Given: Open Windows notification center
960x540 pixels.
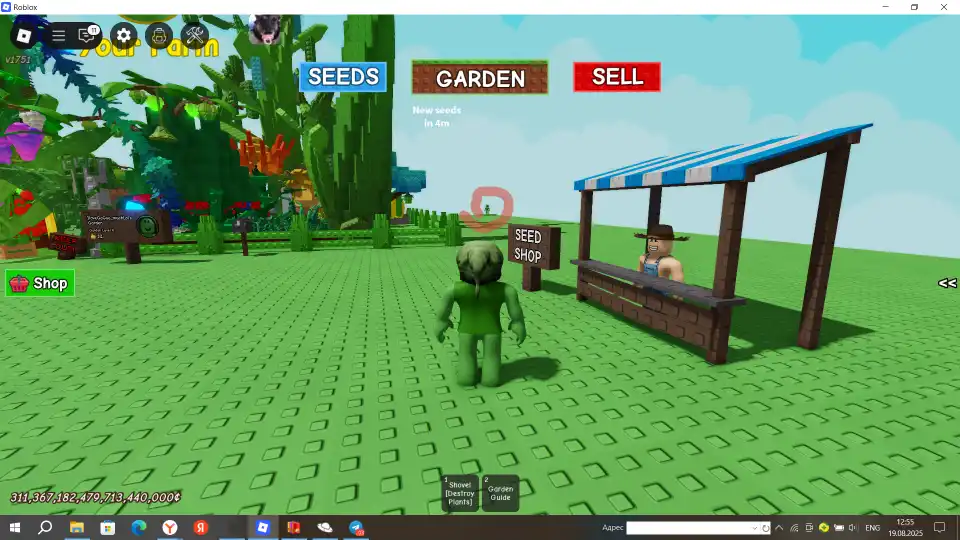Looking at the screenshot, I should (x=940, y=528).
